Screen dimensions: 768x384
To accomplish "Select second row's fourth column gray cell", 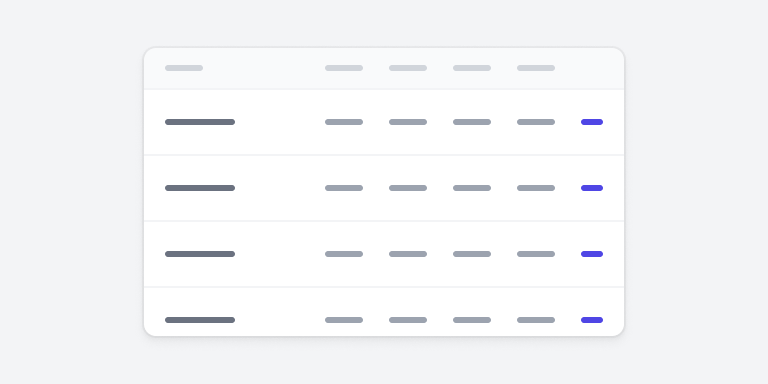I will click(x=472, y=188).
